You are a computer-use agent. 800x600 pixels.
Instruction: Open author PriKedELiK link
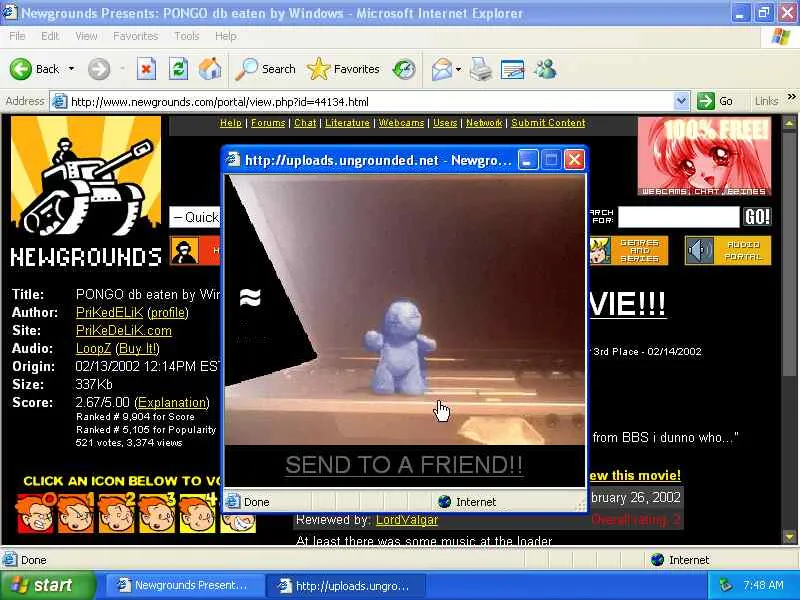[110, 312]
